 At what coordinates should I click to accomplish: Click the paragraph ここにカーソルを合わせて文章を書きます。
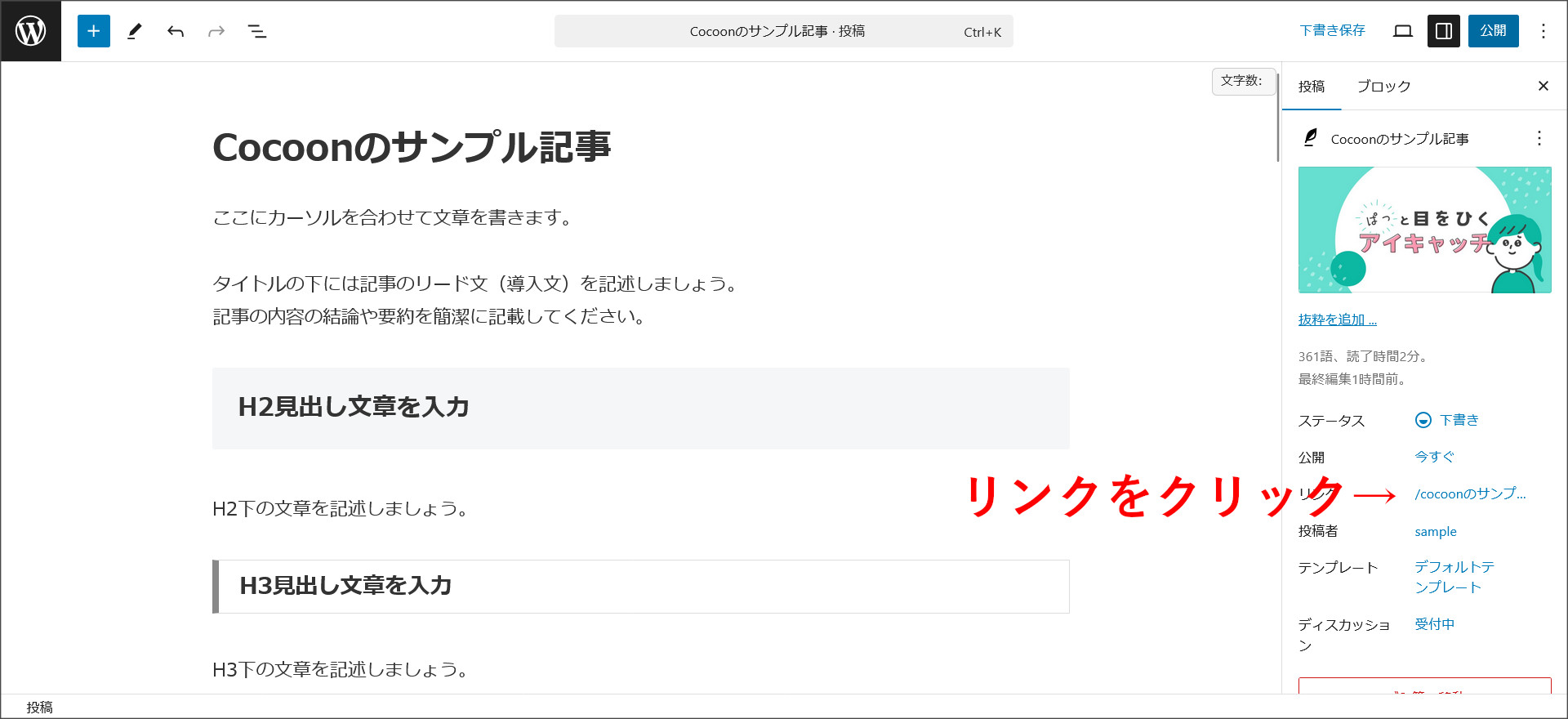pos(394,217)
